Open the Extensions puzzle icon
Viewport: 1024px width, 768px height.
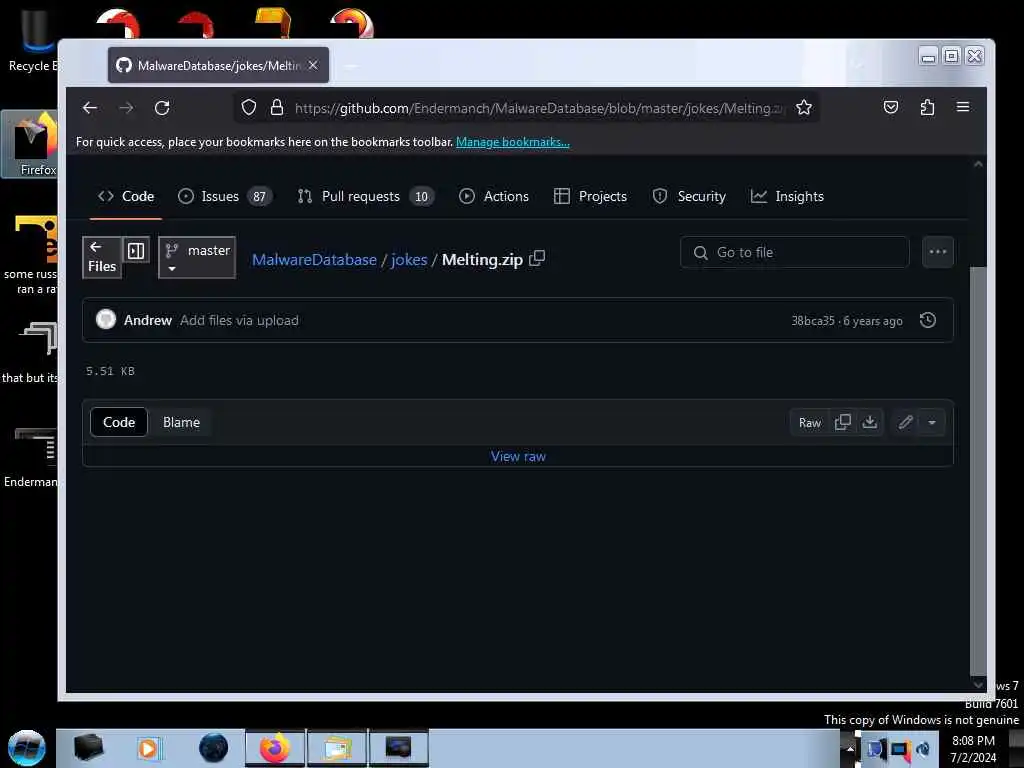tap(927, 108)
